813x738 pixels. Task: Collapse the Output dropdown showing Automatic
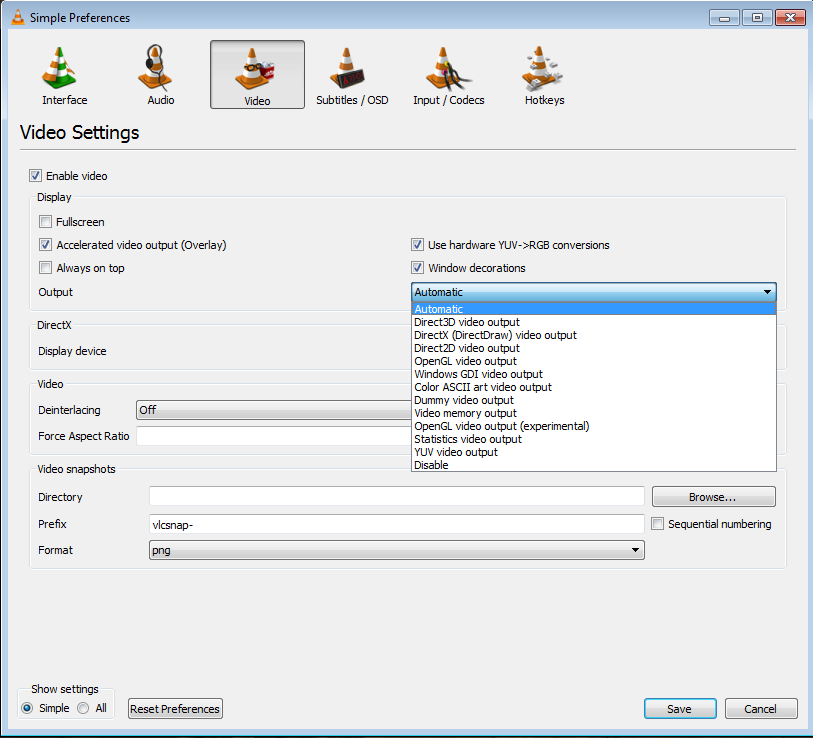pyautogui.click(x=594, y=292)
